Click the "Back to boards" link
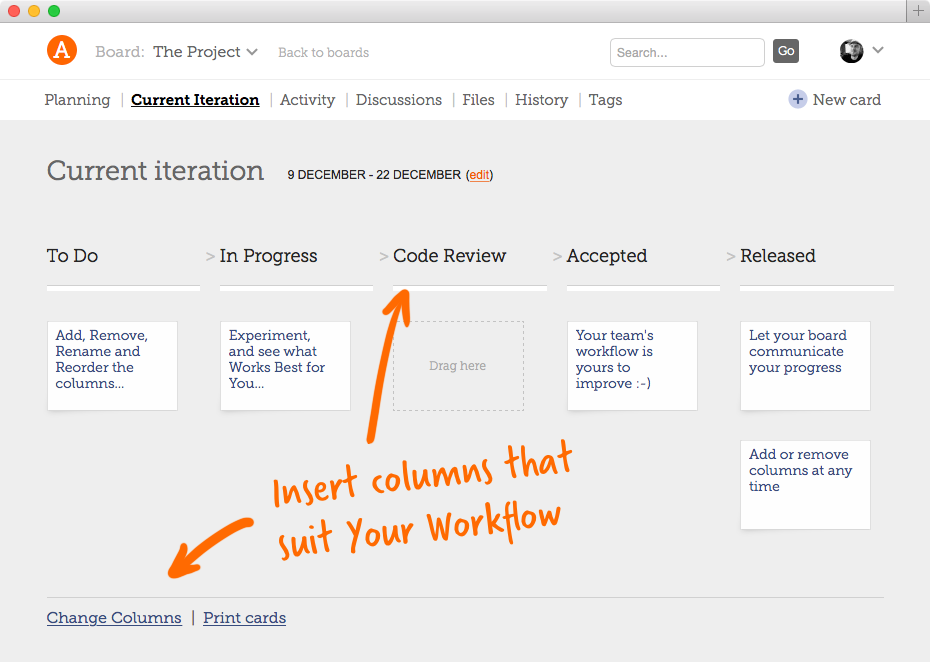This screenshot has width=930, height=662. 323,52
